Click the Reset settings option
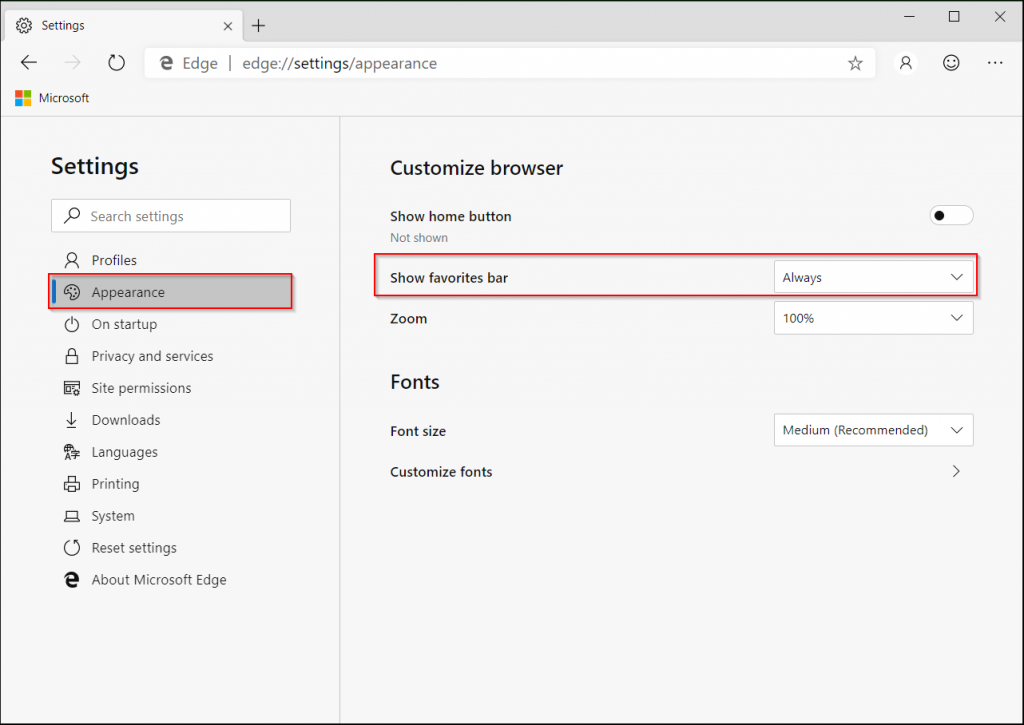 [133, 548]
